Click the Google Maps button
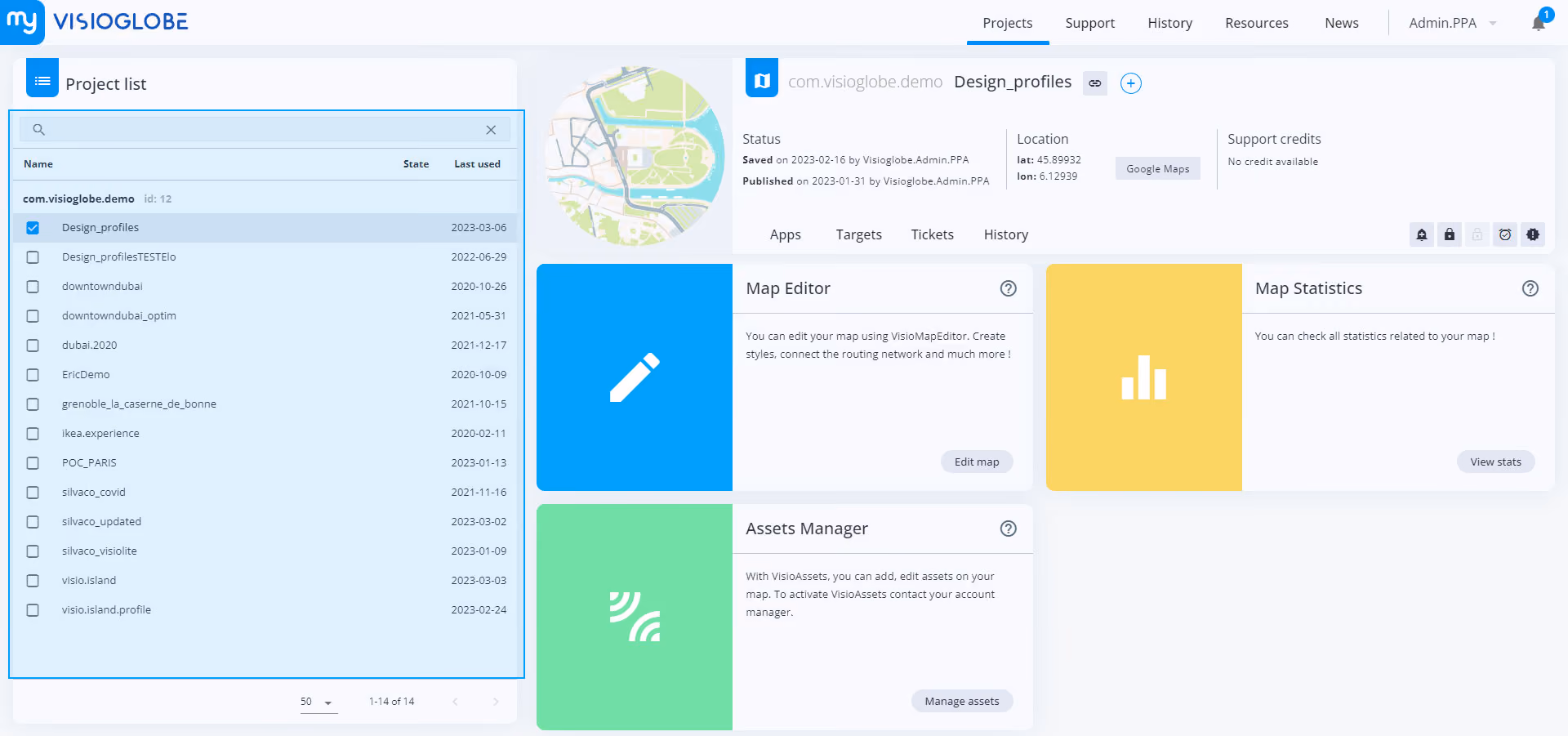 pos(1158,168)
